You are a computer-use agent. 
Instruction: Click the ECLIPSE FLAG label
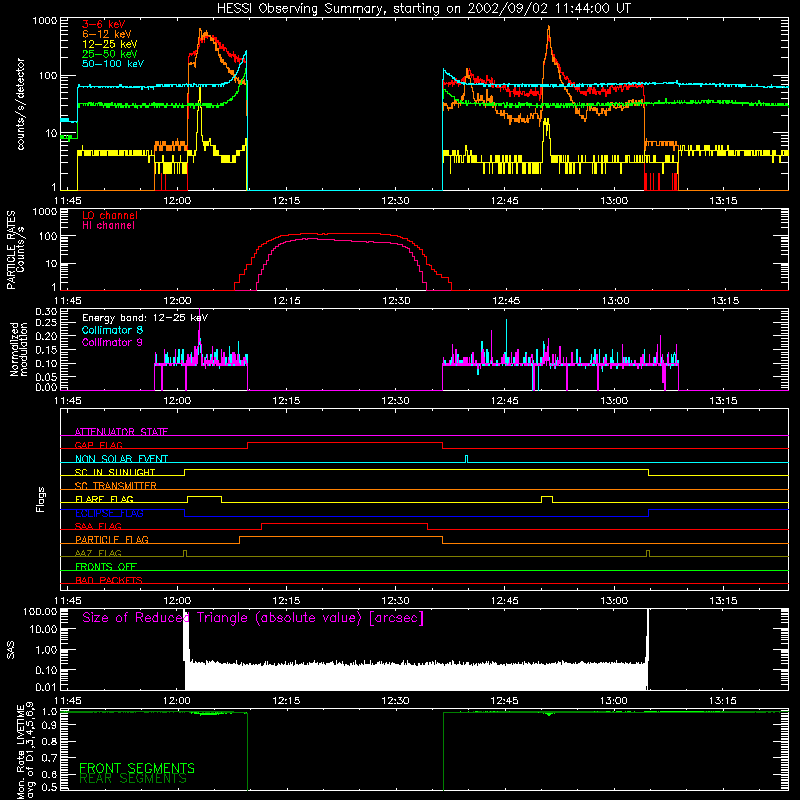[x=109, y=513]
